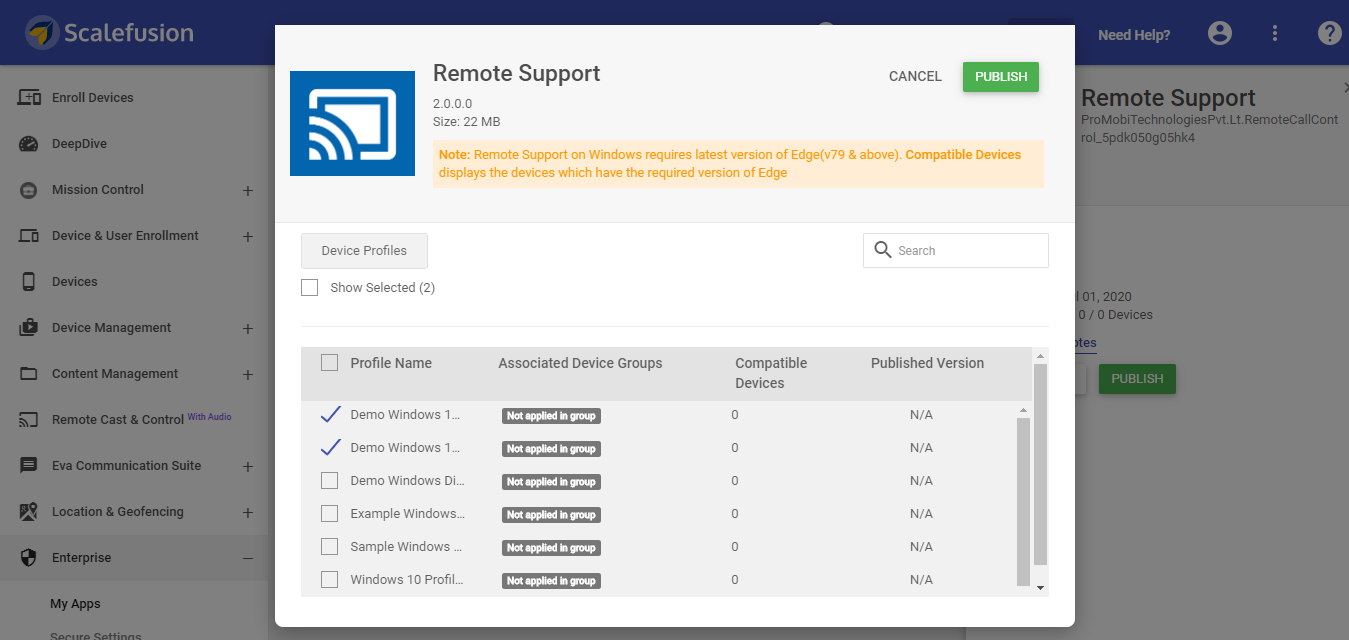Click the Mission Control icon

pos(29,190)
